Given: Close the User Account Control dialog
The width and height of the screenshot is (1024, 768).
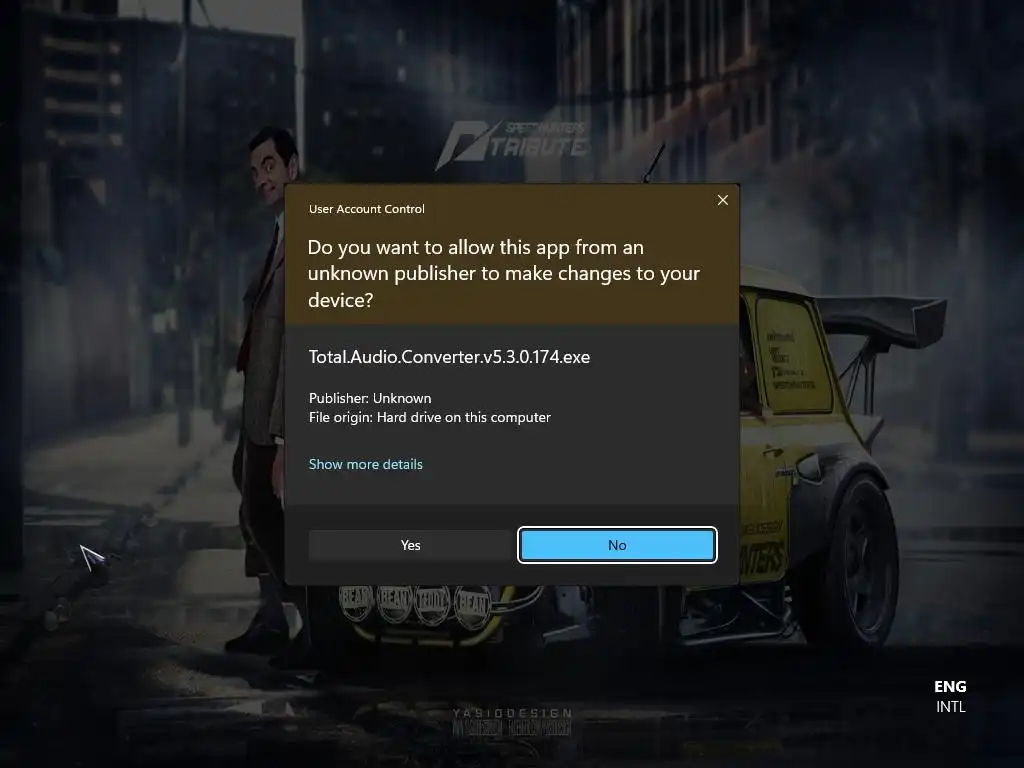Looking at the screenshot, I should coord(722,200).
